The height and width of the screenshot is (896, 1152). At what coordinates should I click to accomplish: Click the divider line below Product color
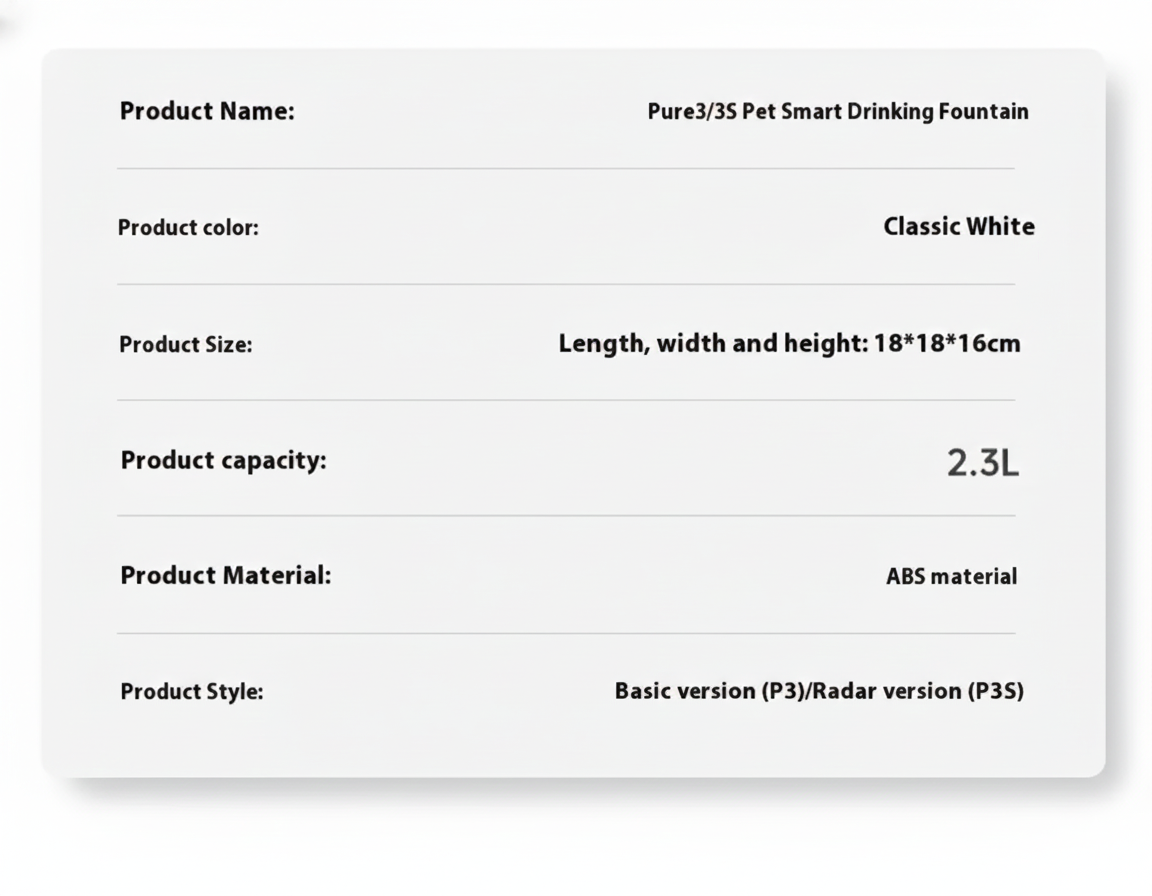pyautogui.click(x=566, y=285)
